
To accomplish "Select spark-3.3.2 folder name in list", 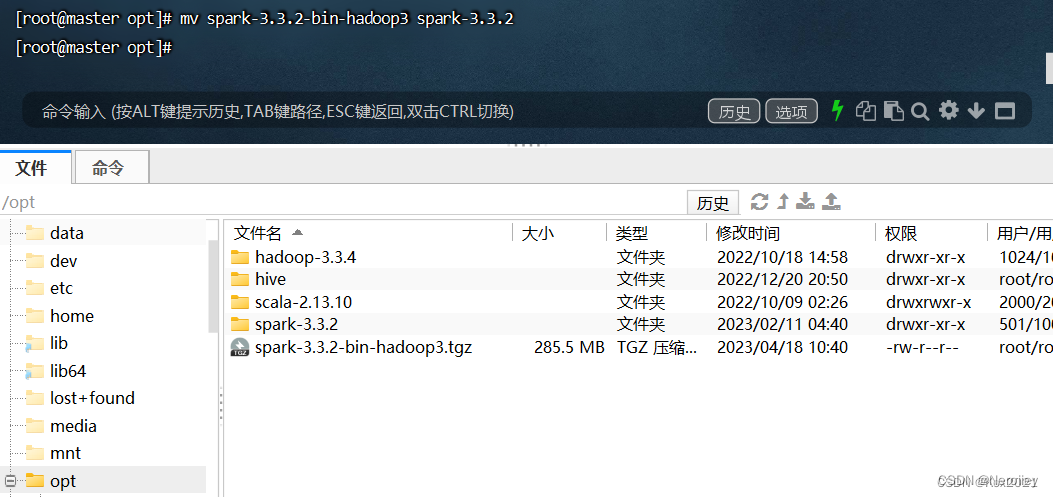I will (x=296, y=324).
